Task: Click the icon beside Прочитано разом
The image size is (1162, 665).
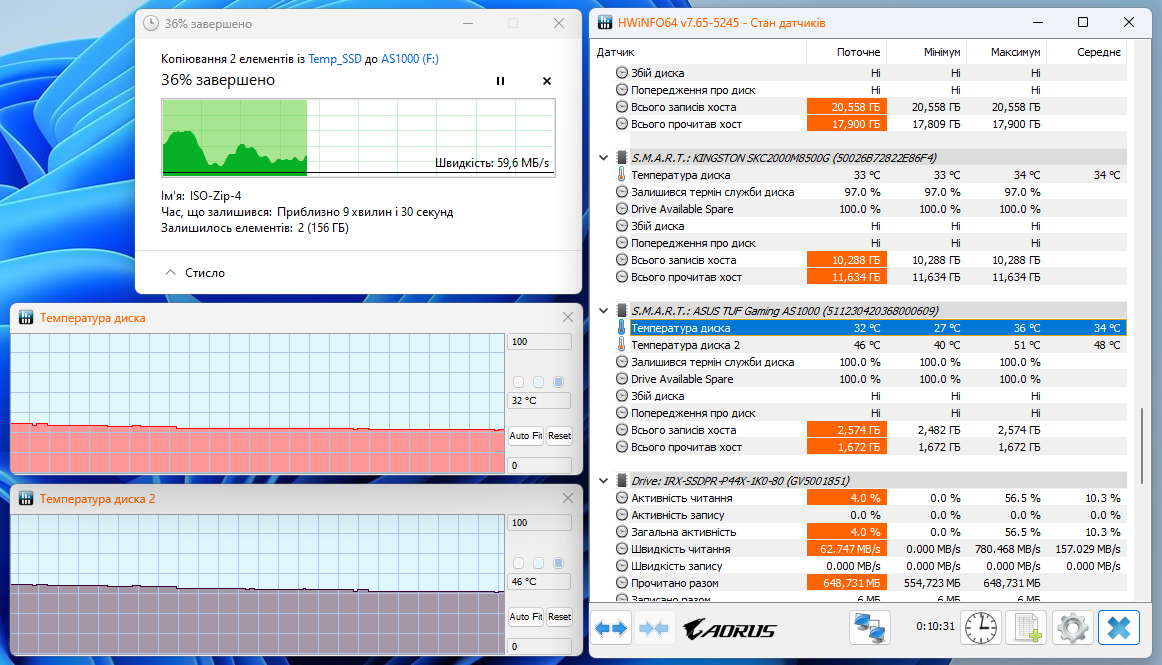Action: pos(622,583)
